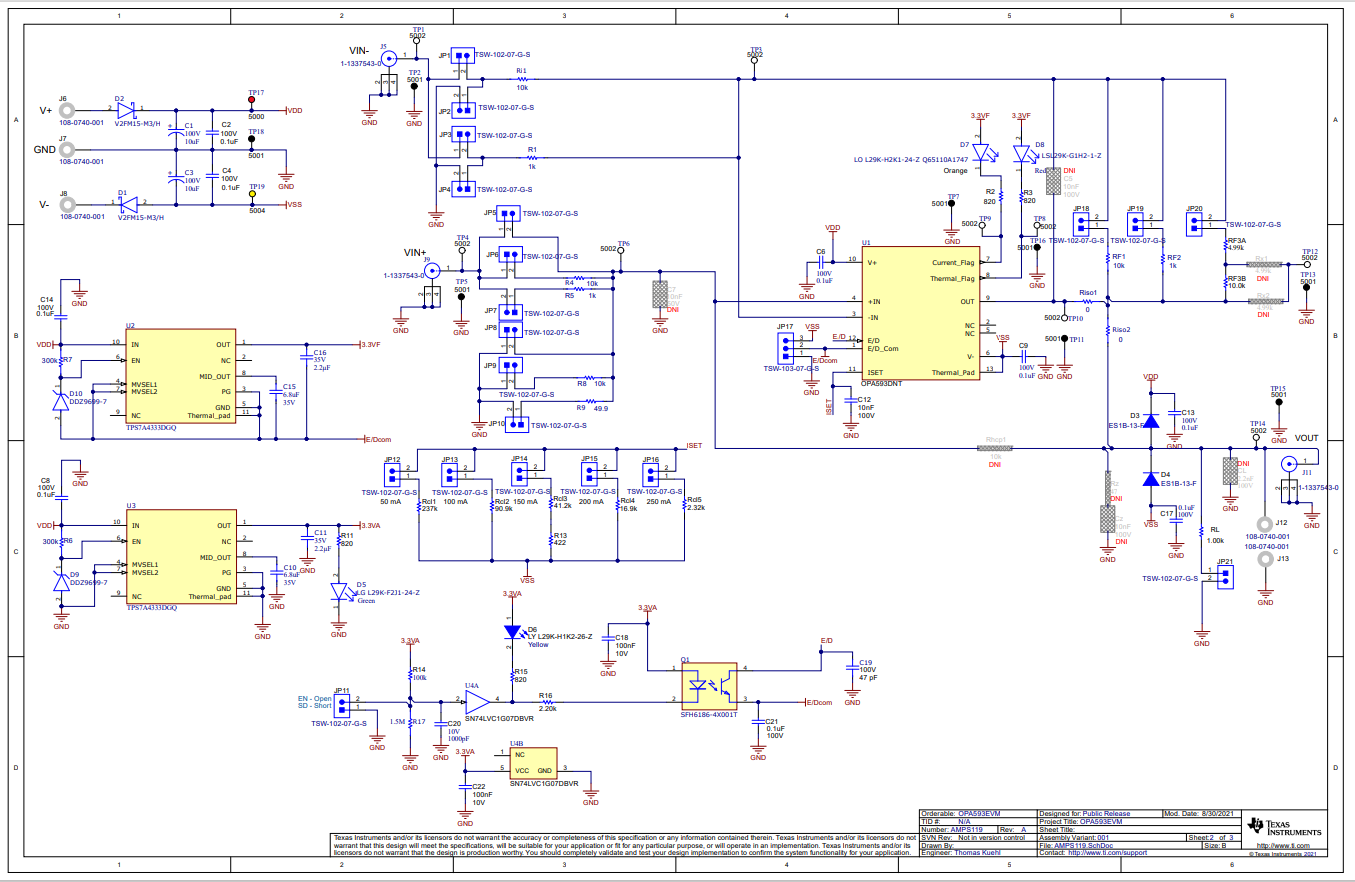Image resolution: width=1355 pixels, height=882 pixels.
Task: Select the JP13 100 mA current-limit jumper
Action: click(x=450, y=473)
